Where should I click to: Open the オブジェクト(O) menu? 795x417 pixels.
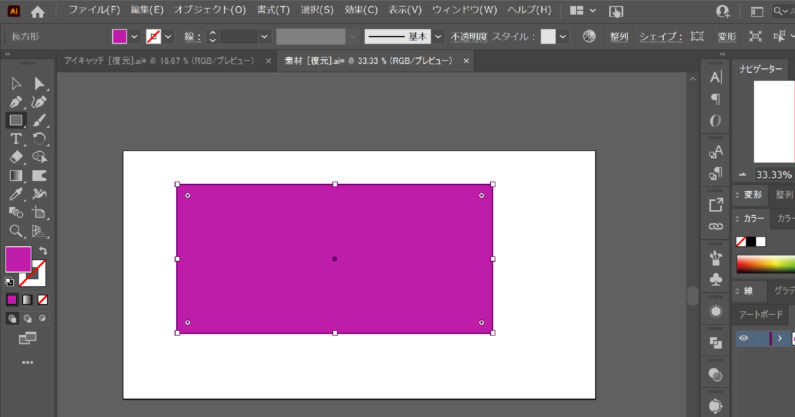pos(209,10)
